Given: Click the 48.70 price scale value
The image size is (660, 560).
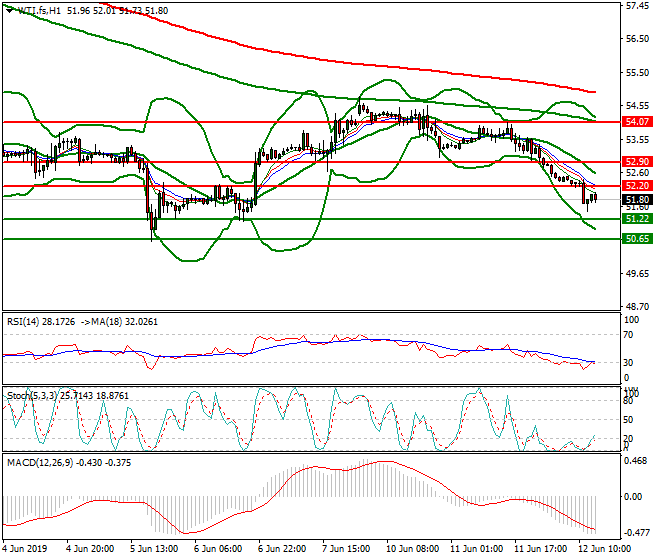Looking at the screenshot, I should [637, 307].
